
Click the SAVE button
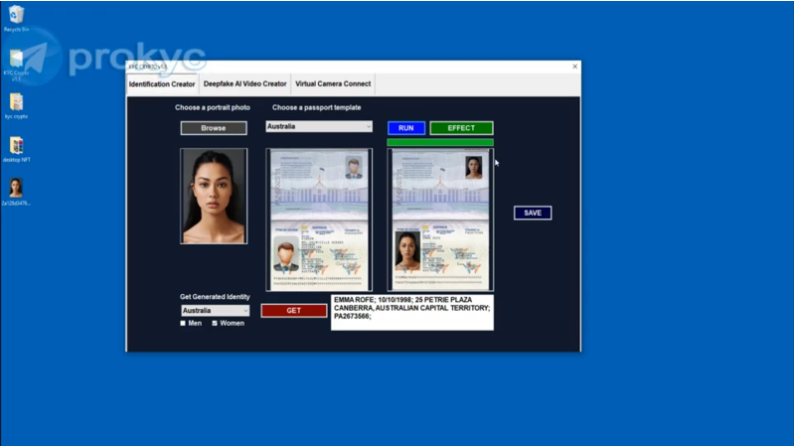[x=533, y=213]
